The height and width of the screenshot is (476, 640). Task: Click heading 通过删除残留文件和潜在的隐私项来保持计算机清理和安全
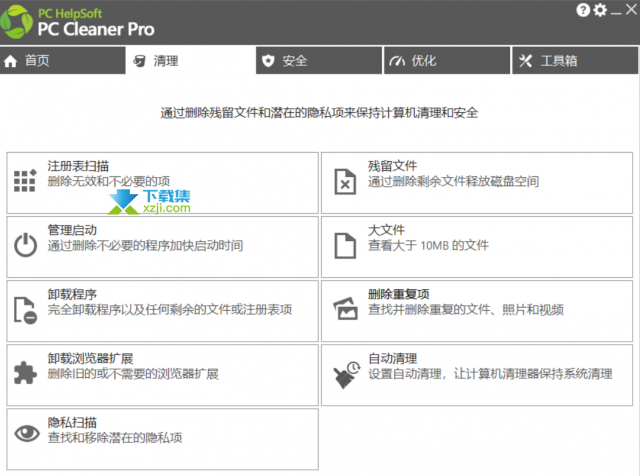tap(319, 113)
